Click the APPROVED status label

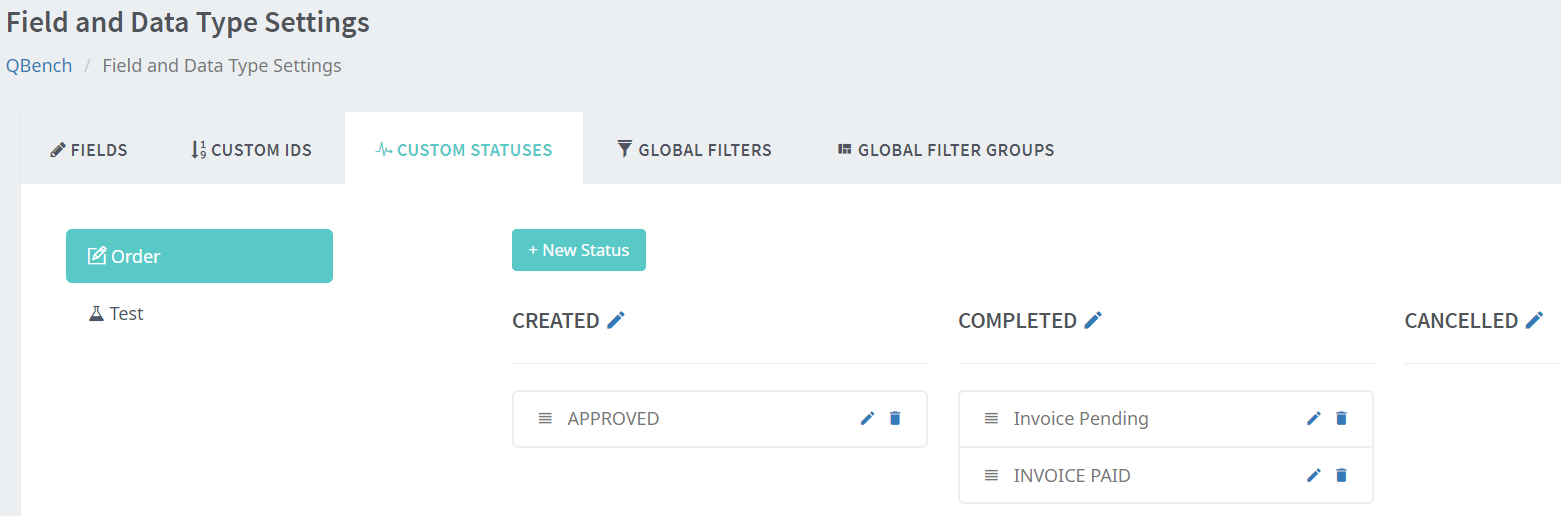[x=613, y=418]
